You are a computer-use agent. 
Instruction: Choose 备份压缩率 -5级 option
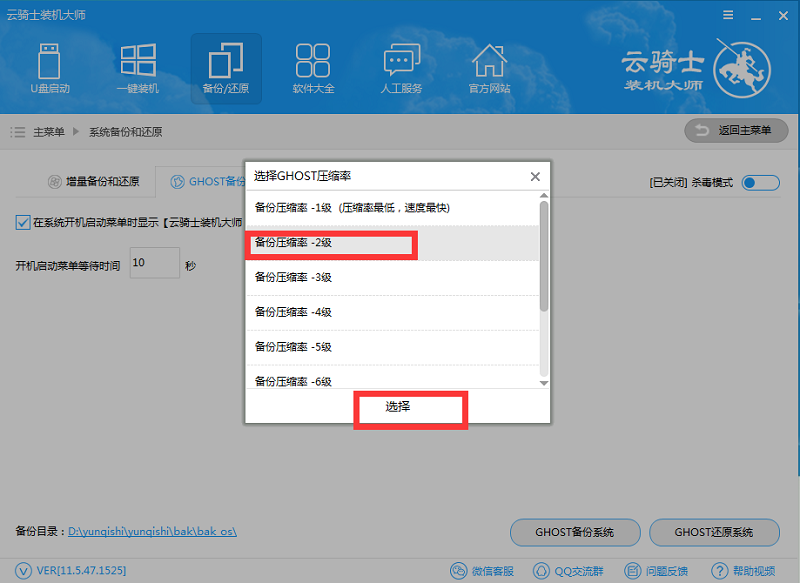pos(393,347)
